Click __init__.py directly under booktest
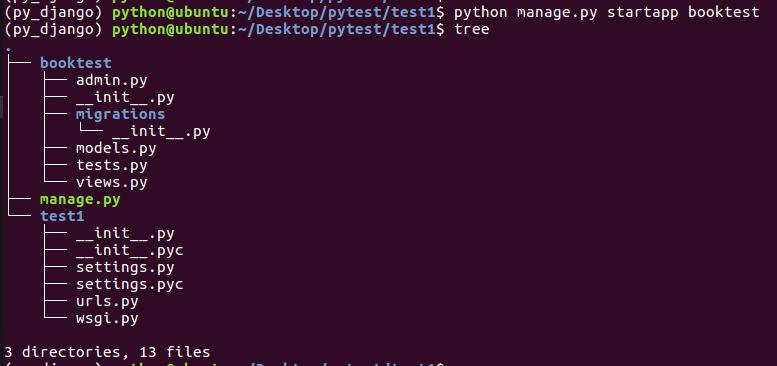Screen dimensions: 777x366 coord(125,98)
